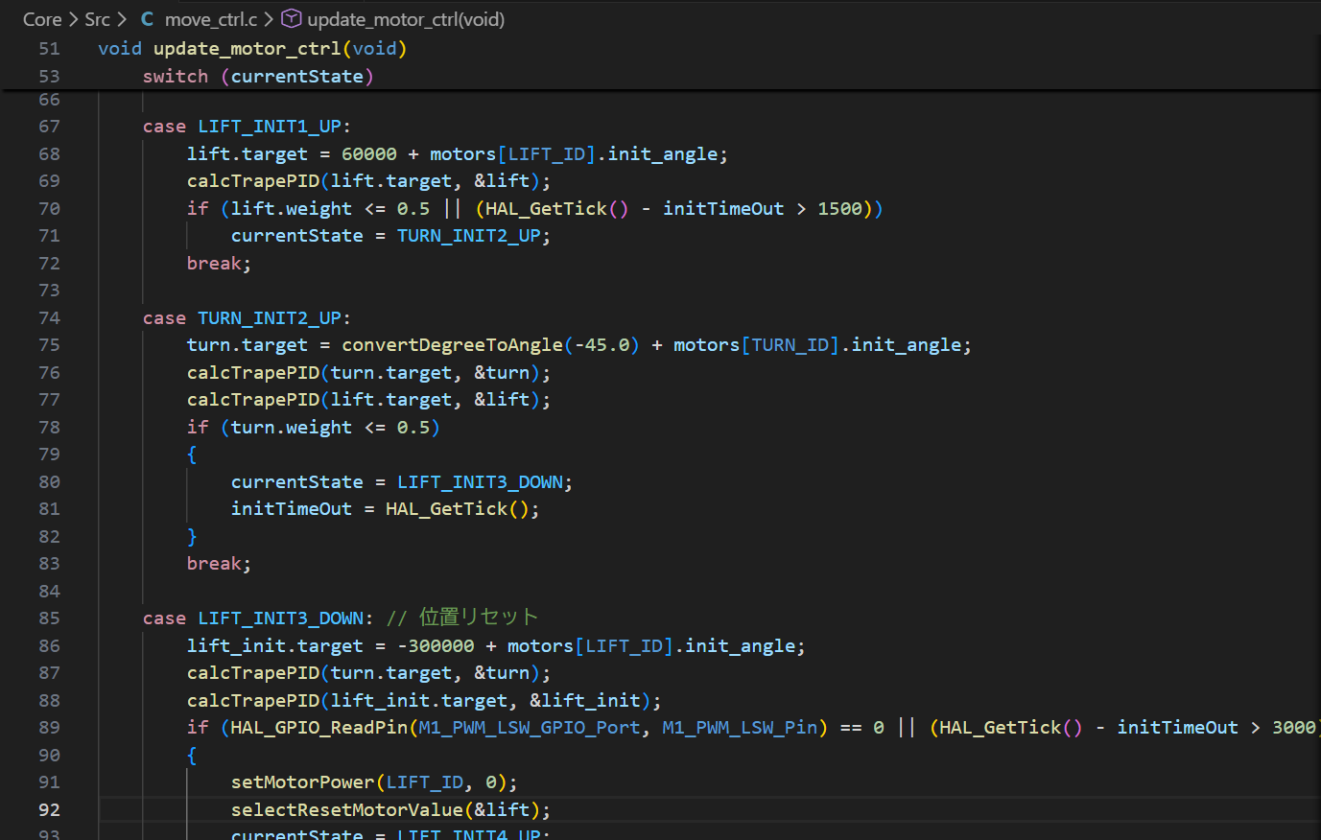This screenshot has width=1321, height=840.
Task: Click line number 85 in the gutter
Action: (49, 618)
